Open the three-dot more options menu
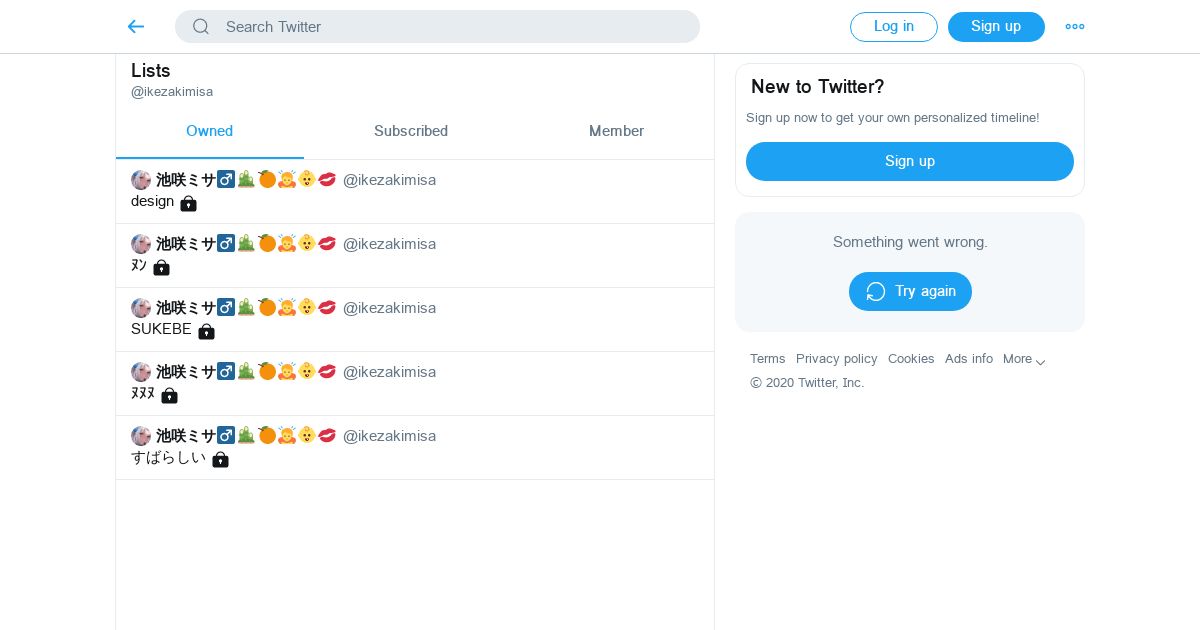Screen dimensions: 1200x630 tap(1075, 27)
